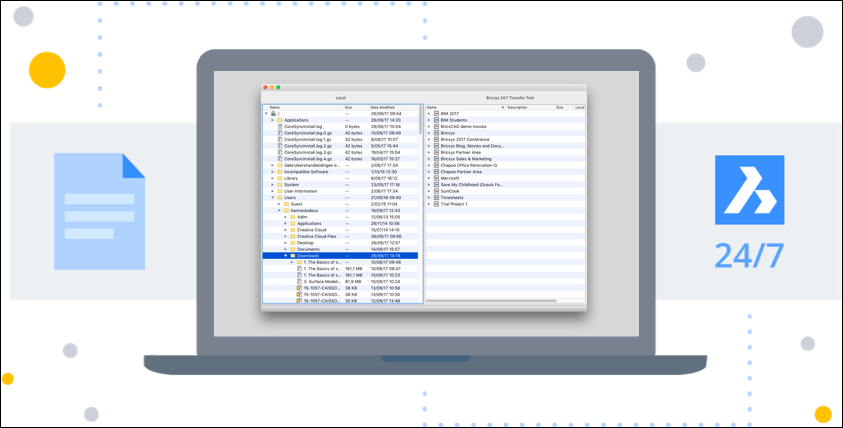This screenshot has width=843, height=428.
Task: Expand the Incompatible Software folder
Action: click(273, 172)
